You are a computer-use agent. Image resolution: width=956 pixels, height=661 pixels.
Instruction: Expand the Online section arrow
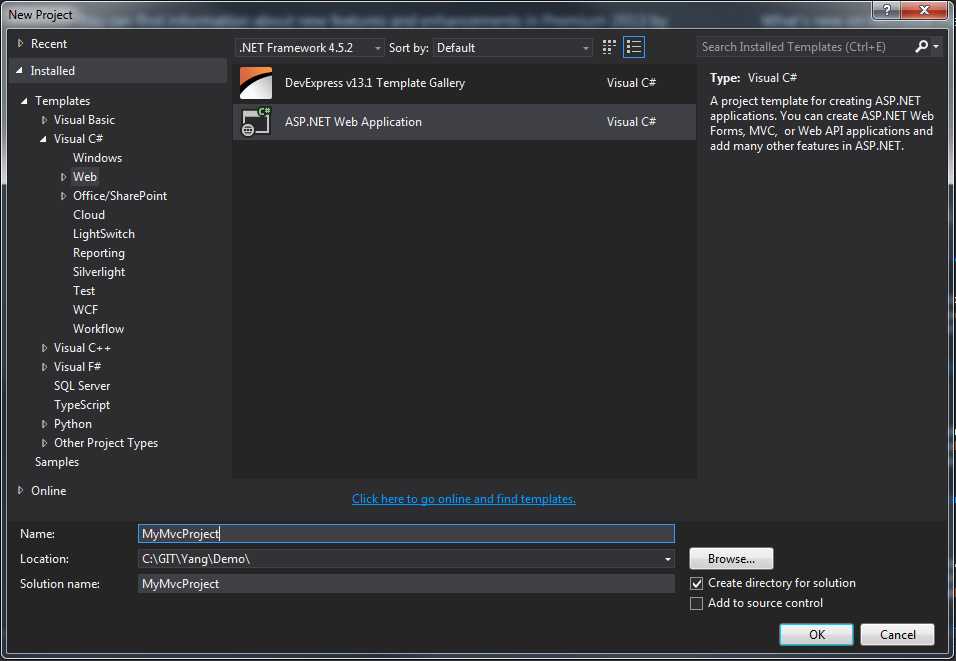pyautogui.click(x=20, y=490)
